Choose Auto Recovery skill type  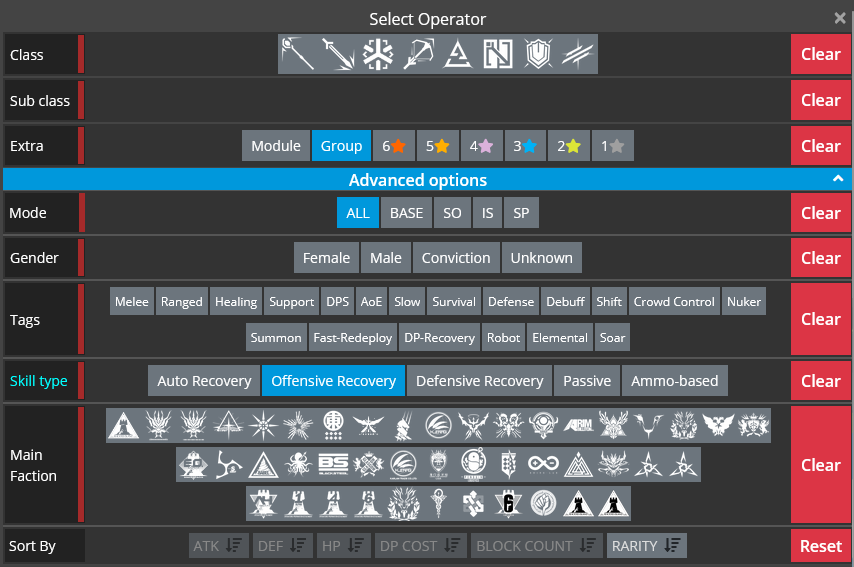click(204, 381)
